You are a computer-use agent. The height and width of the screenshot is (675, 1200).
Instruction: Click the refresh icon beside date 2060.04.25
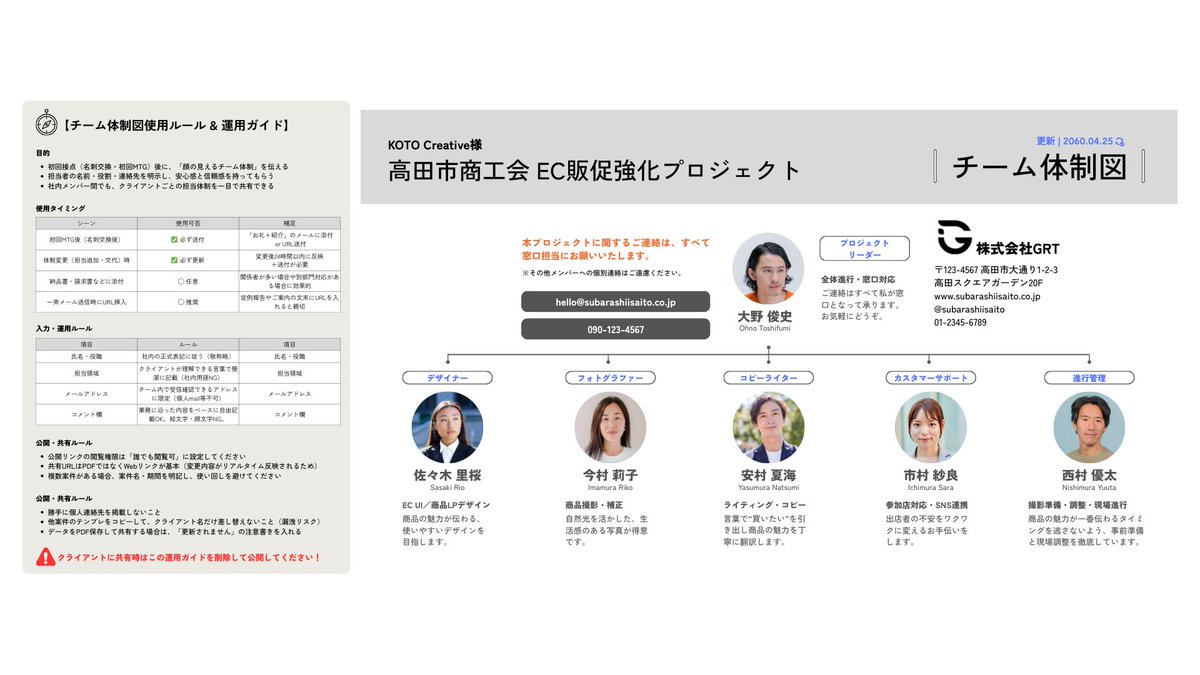pos(1119,142)
